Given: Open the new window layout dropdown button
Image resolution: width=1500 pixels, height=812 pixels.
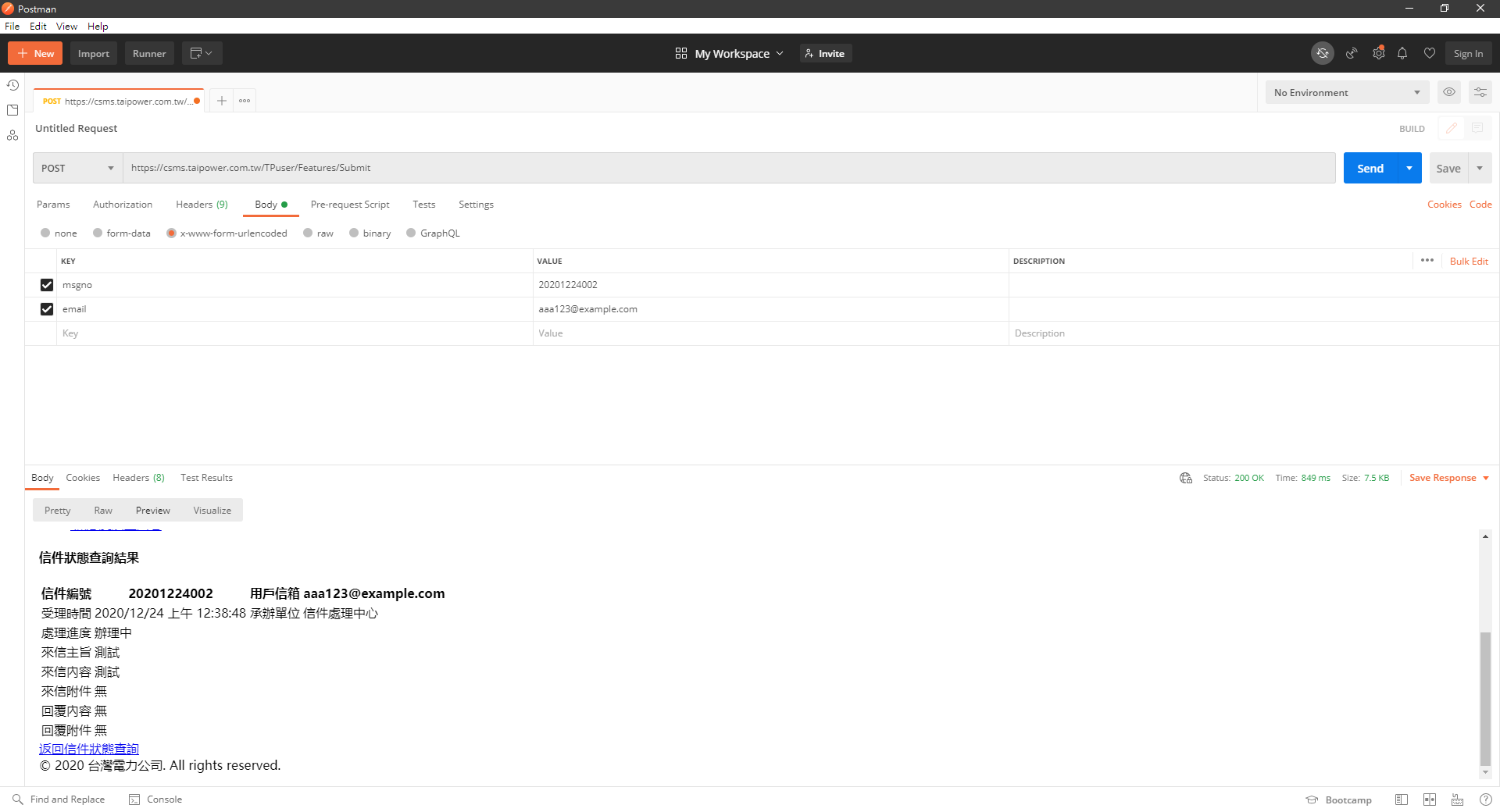Looking at the screenshot, I should tap(202, 53).
